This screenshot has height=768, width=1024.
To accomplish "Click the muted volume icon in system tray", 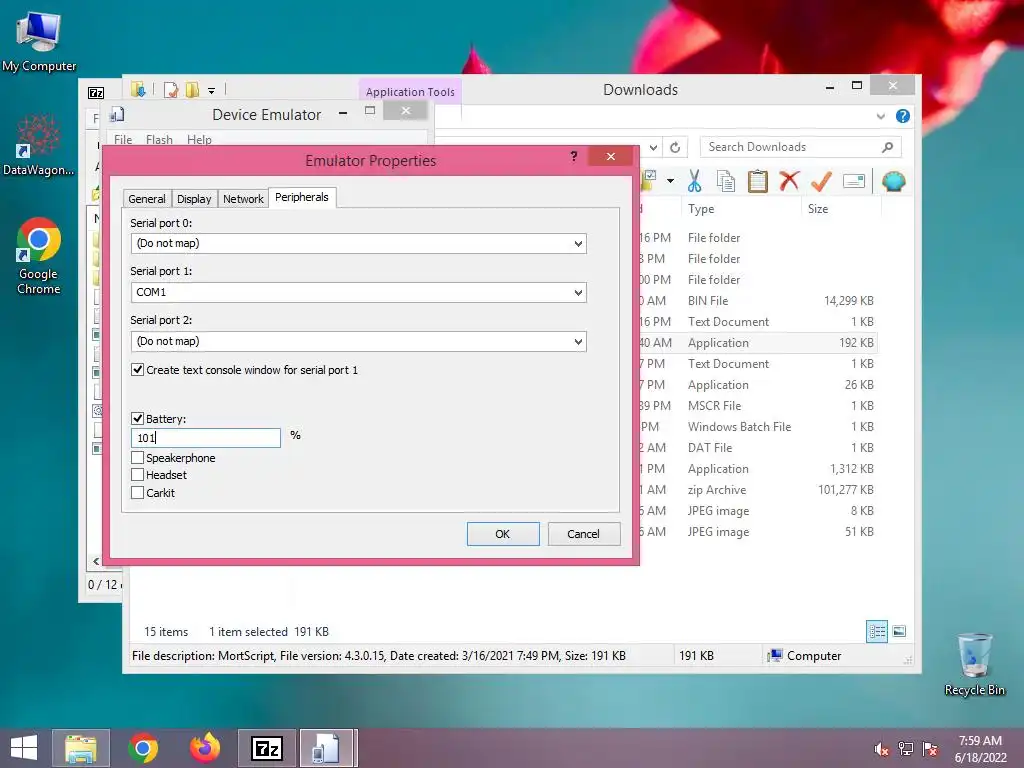I will tap(881, 749).
